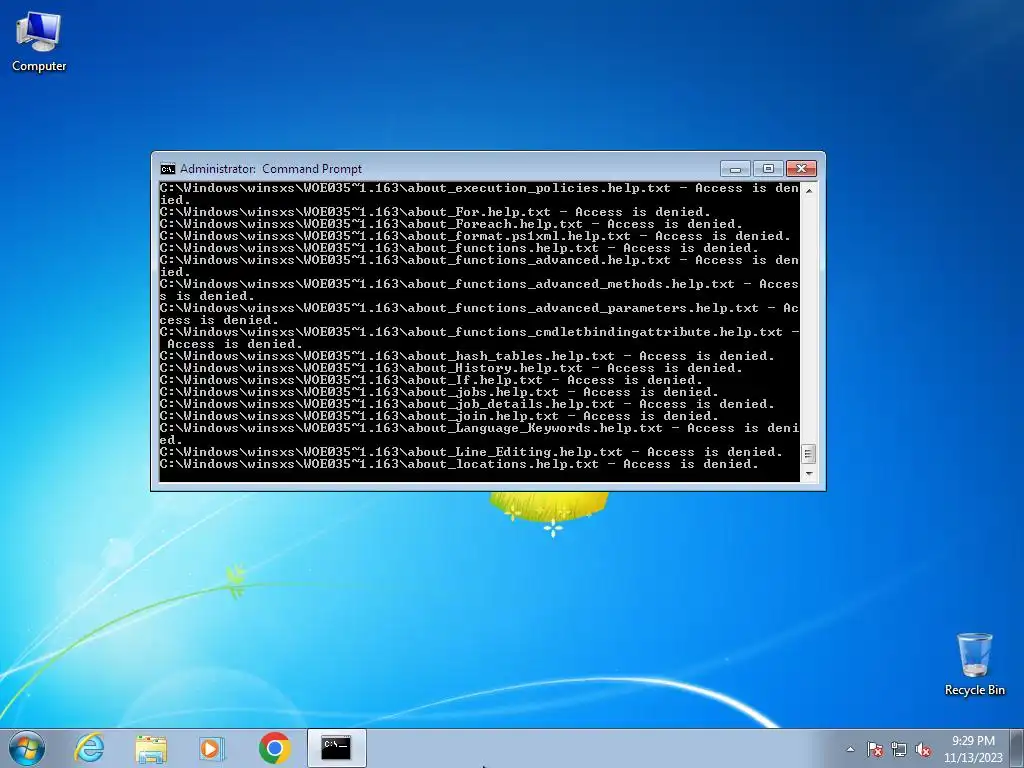Click the about_Line_Editing.help.txt output line
This screenshot has height=768, width=1024.
click(x=471, y=452)
